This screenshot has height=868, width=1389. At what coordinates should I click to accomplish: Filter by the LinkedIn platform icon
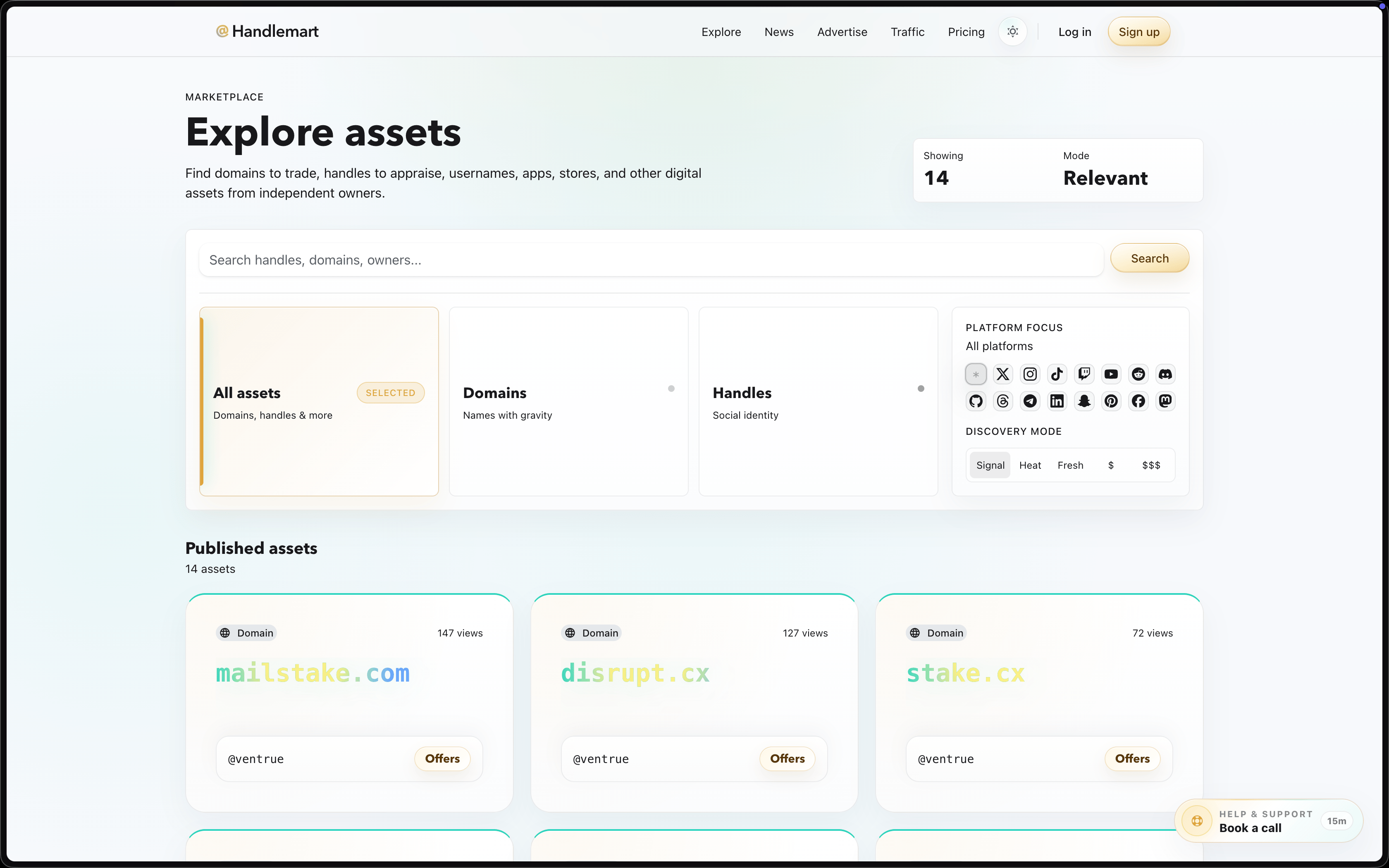point(1057,401)
